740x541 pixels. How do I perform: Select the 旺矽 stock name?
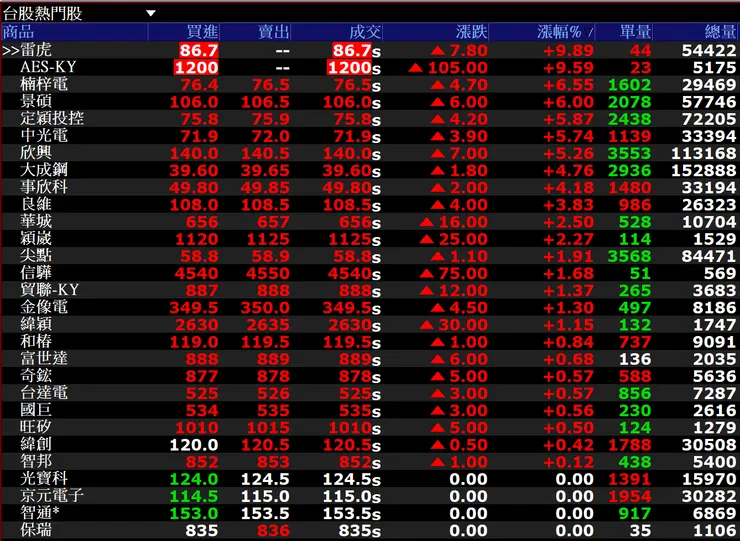36,427
